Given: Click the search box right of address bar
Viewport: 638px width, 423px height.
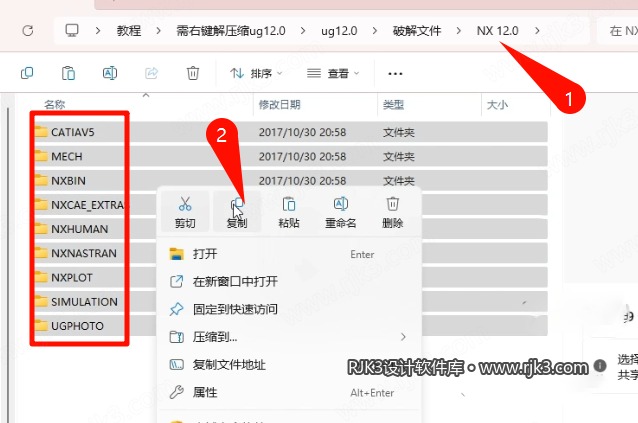Looking at the screenshot, I should 618,31.
